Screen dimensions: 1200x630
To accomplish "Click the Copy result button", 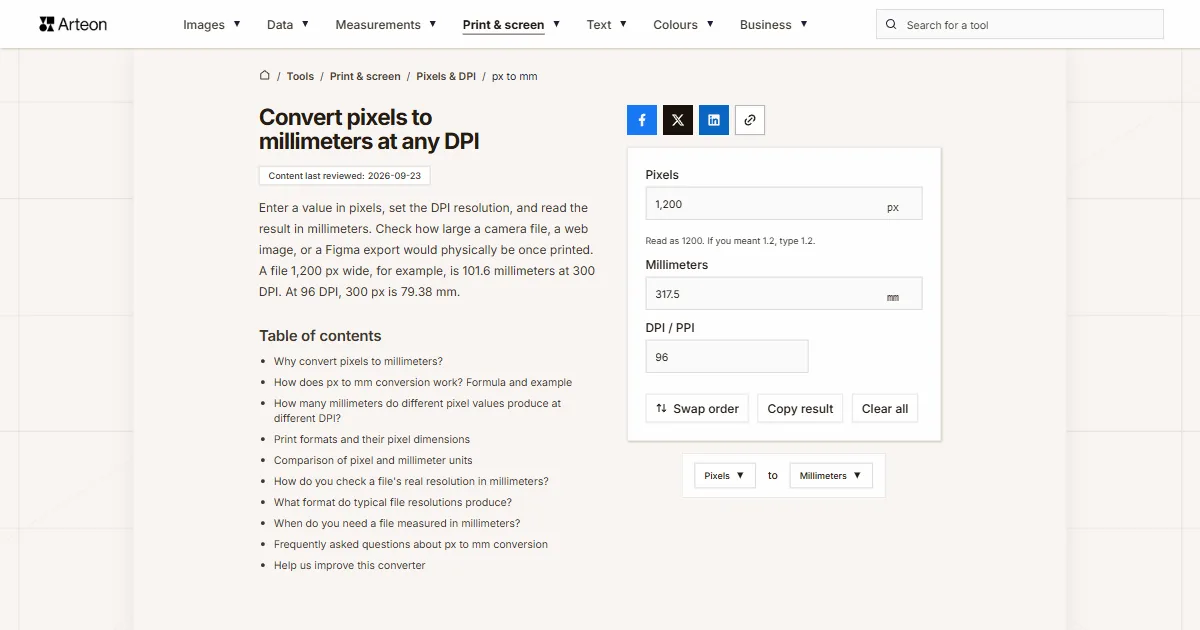I will (800, 408).
